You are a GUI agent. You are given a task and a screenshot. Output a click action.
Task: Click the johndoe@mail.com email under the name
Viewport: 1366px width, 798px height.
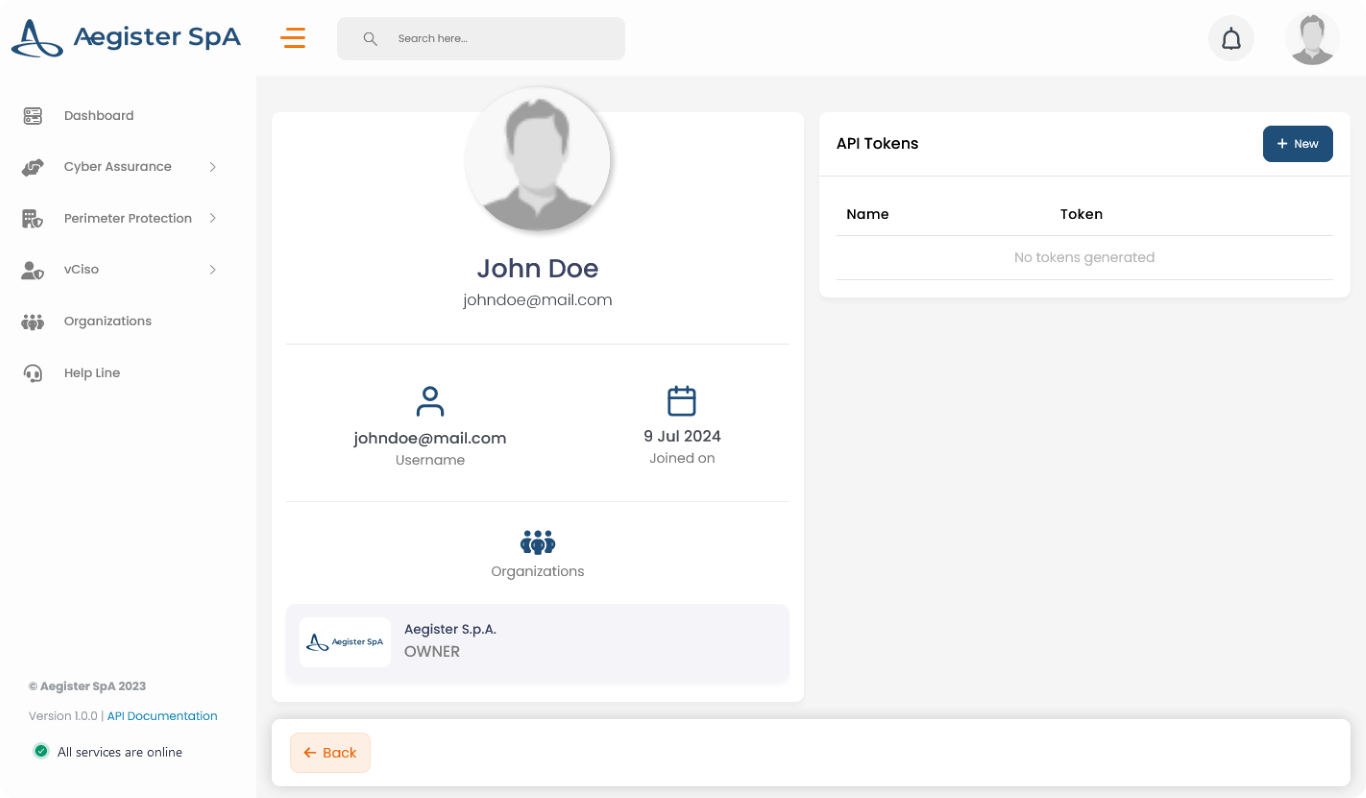(538, 300)
